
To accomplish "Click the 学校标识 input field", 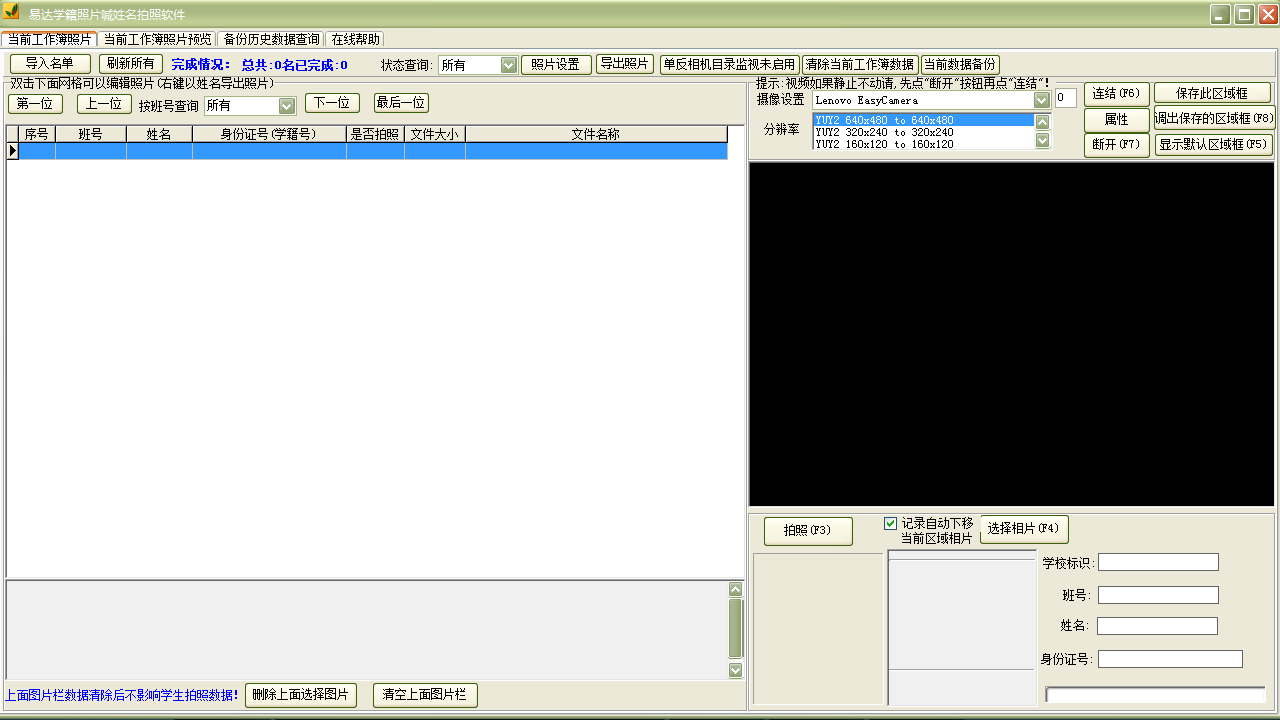I will (1159, 562).
